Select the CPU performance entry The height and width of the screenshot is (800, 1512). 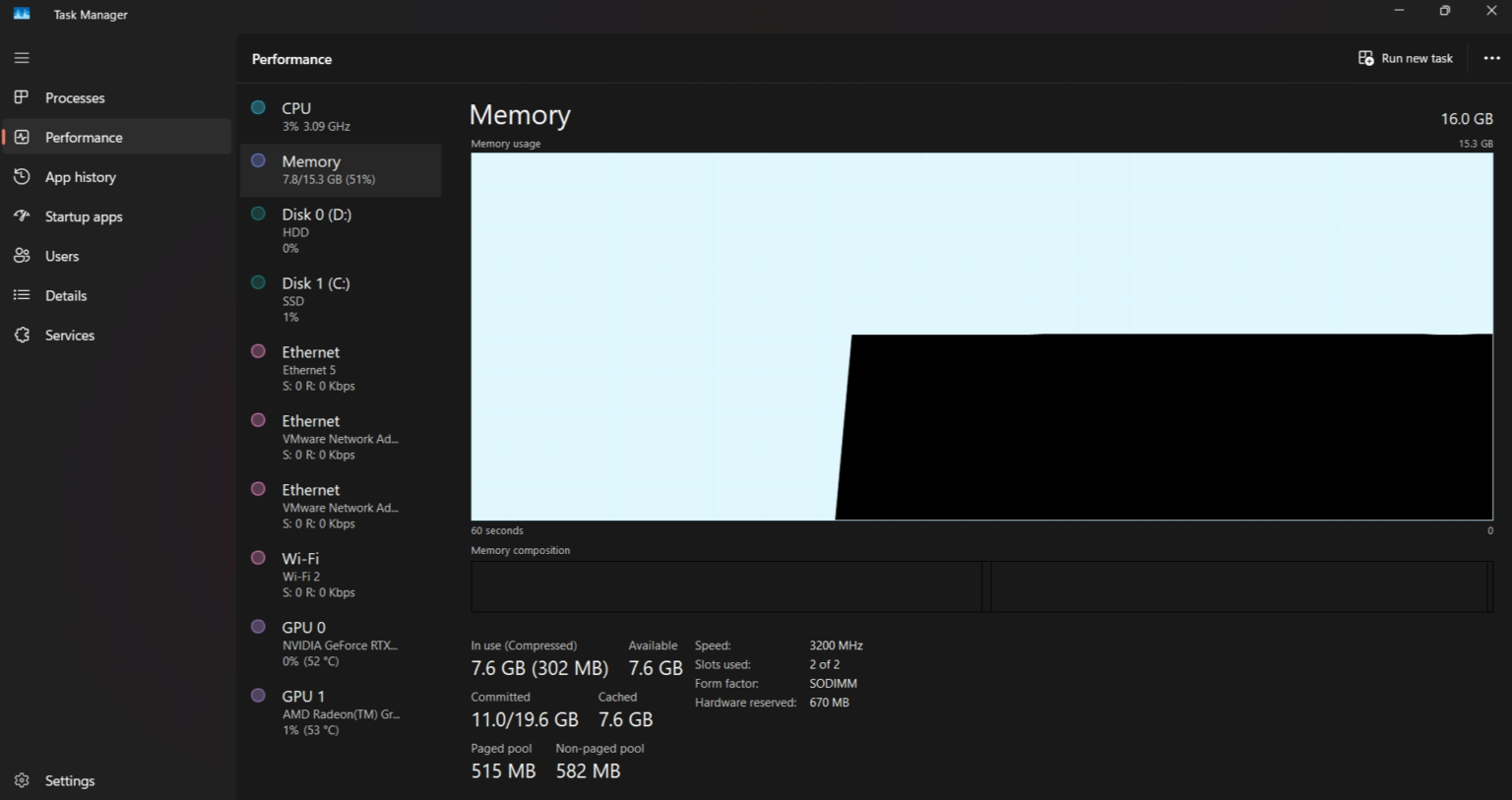pos(340,115)
